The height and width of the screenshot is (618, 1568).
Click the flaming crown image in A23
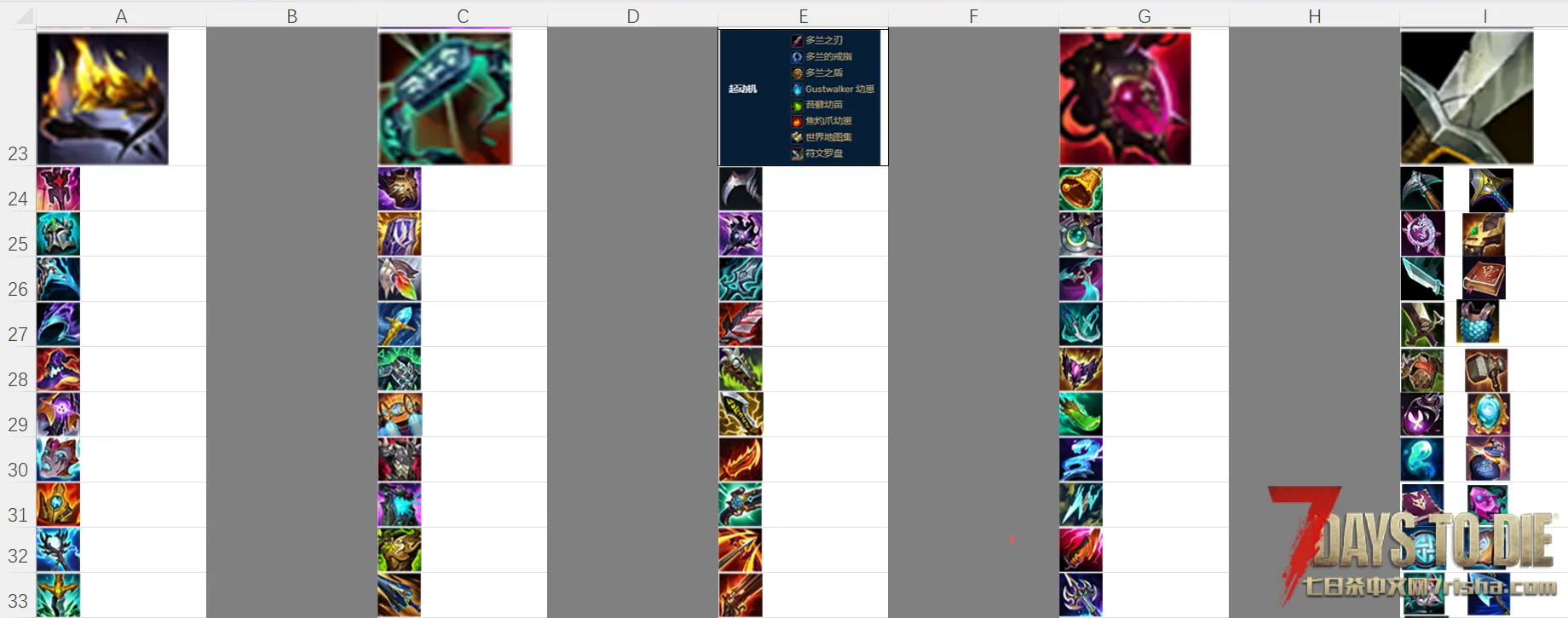102,98
